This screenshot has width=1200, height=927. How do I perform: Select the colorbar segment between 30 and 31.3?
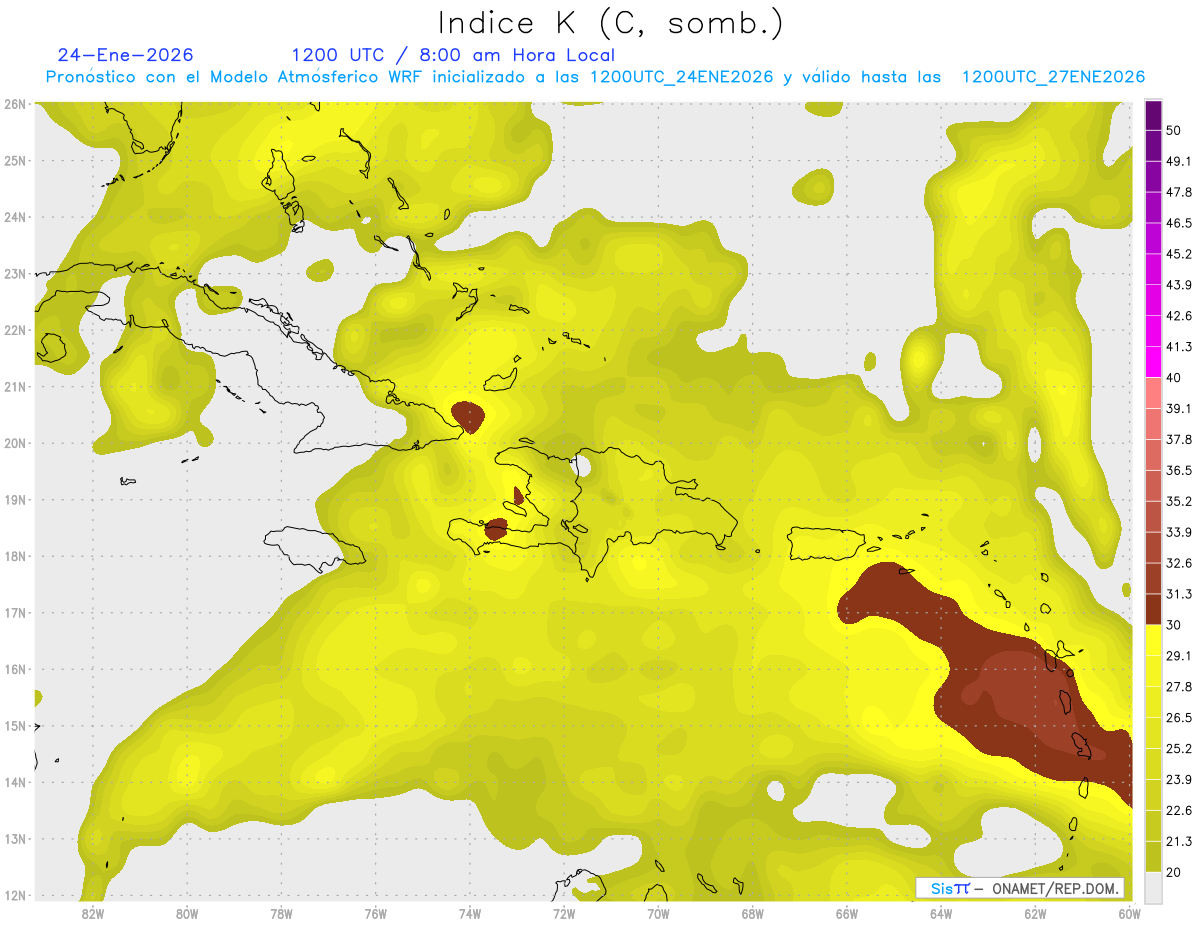click(1153, 609)
